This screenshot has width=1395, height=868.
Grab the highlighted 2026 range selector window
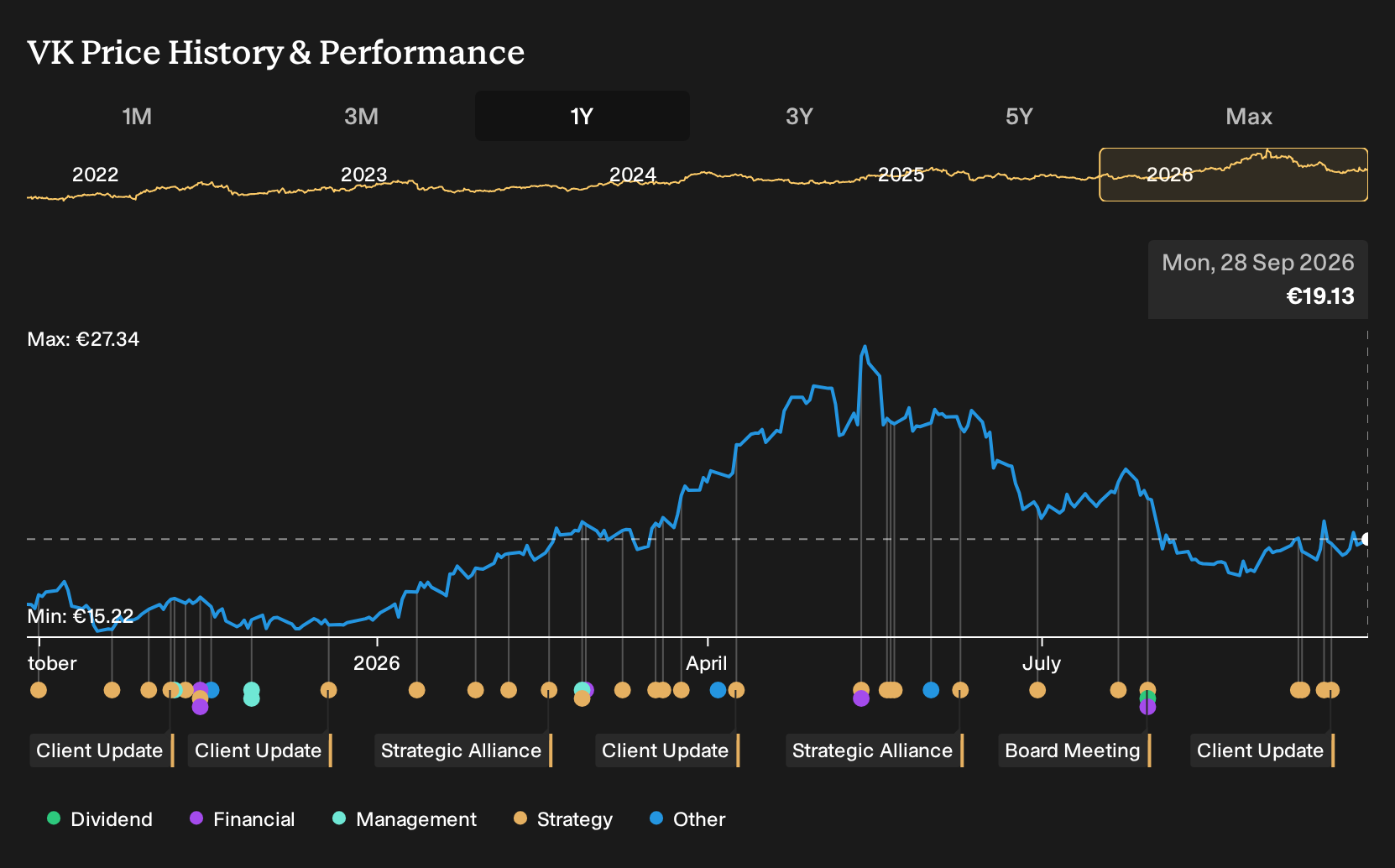point(1233,175)
